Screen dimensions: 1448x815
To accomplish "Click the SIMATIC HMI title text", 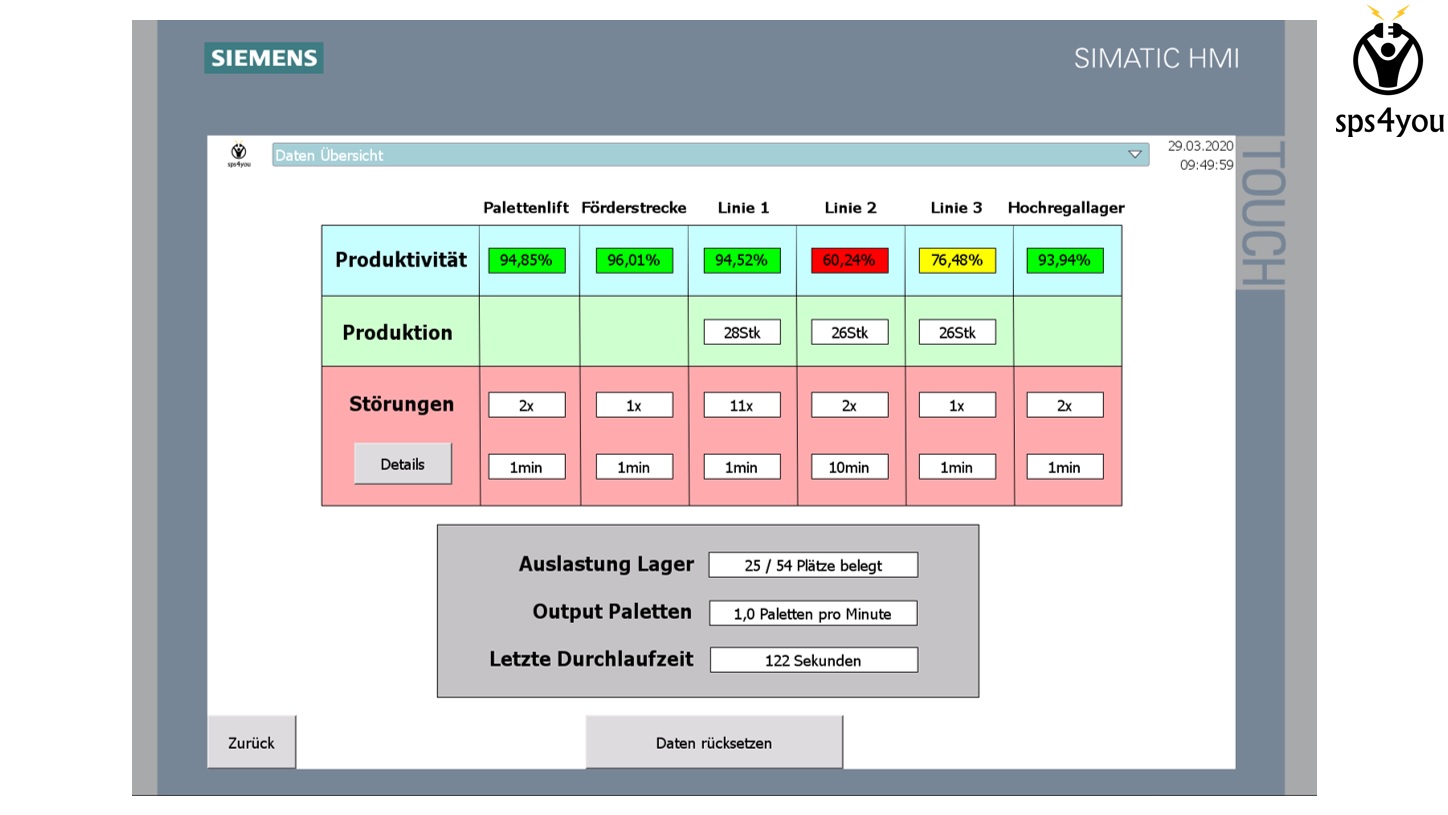I will coord(1157,58).
